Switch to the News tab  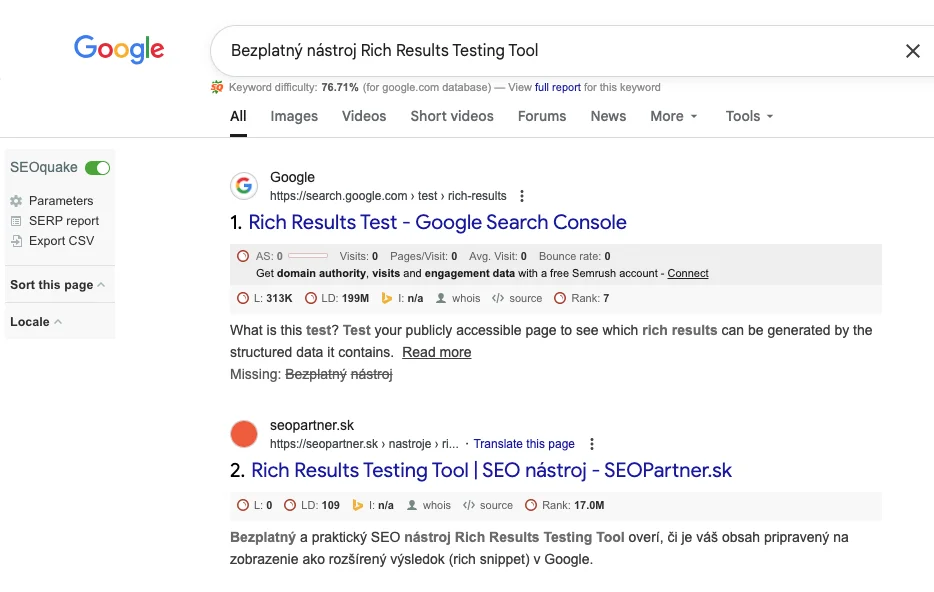608,116
